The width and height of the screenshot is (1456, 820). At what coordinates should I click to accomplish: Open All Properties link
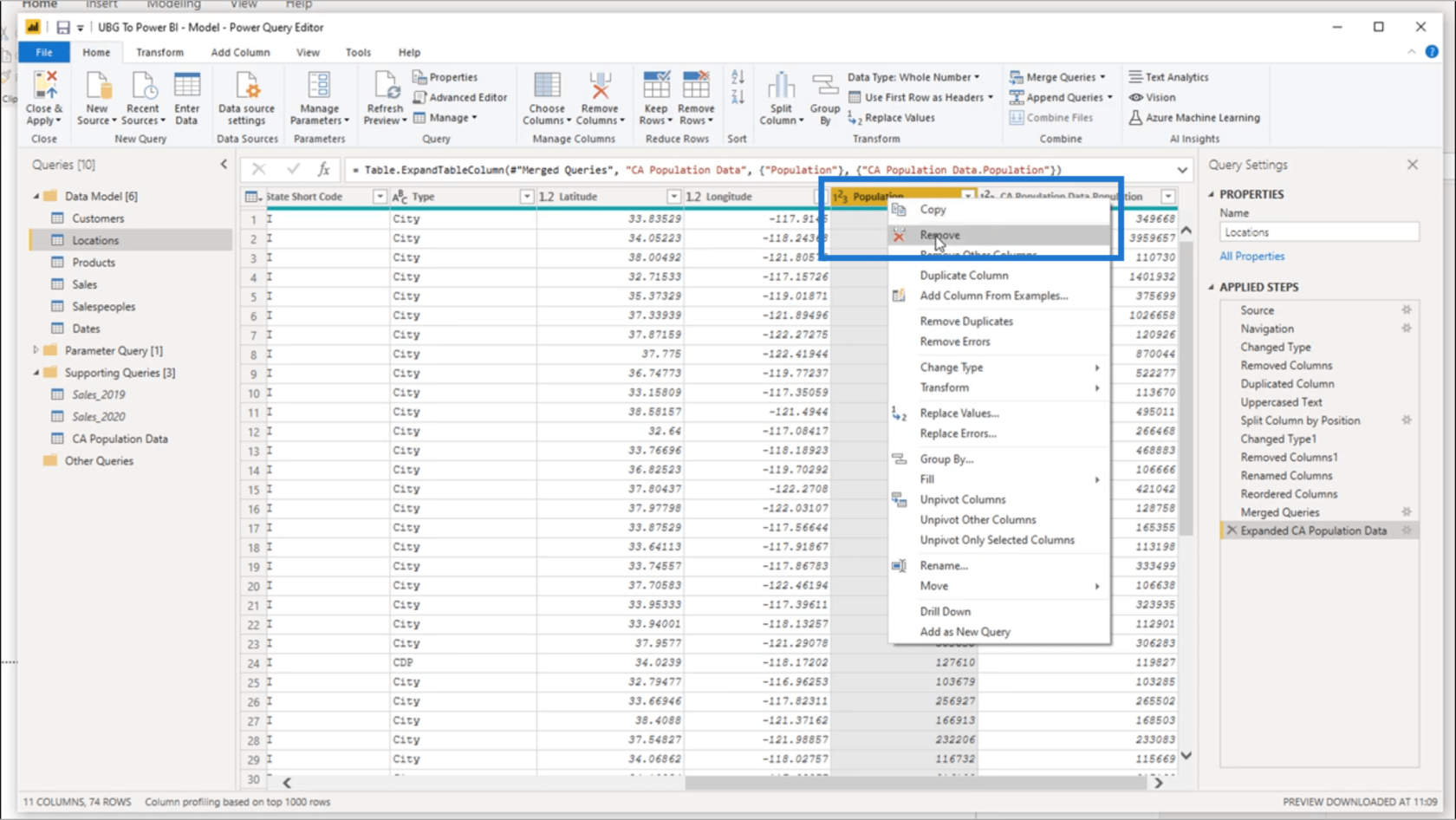[1251, 257]
